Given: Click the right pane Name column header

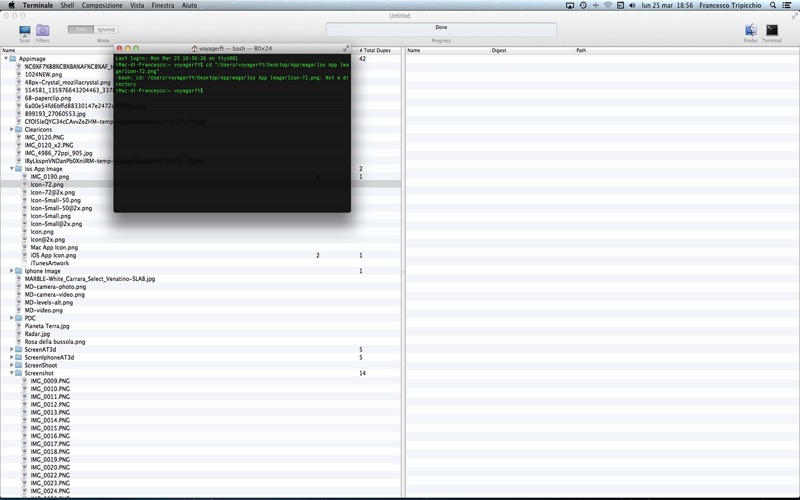Looking at the screenshot, I should coord(448,51).
